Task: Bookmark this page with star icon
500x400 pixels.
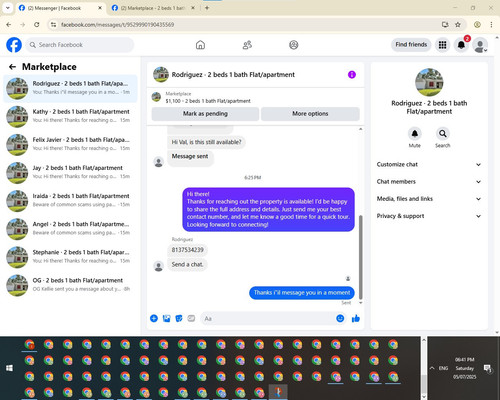Action: (x=458, y=24)
